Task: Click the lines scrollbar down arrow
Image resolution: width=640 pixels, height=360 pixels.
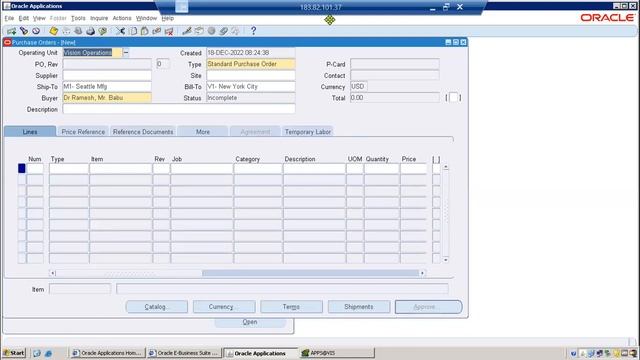Action: click(x=446, y=260)
